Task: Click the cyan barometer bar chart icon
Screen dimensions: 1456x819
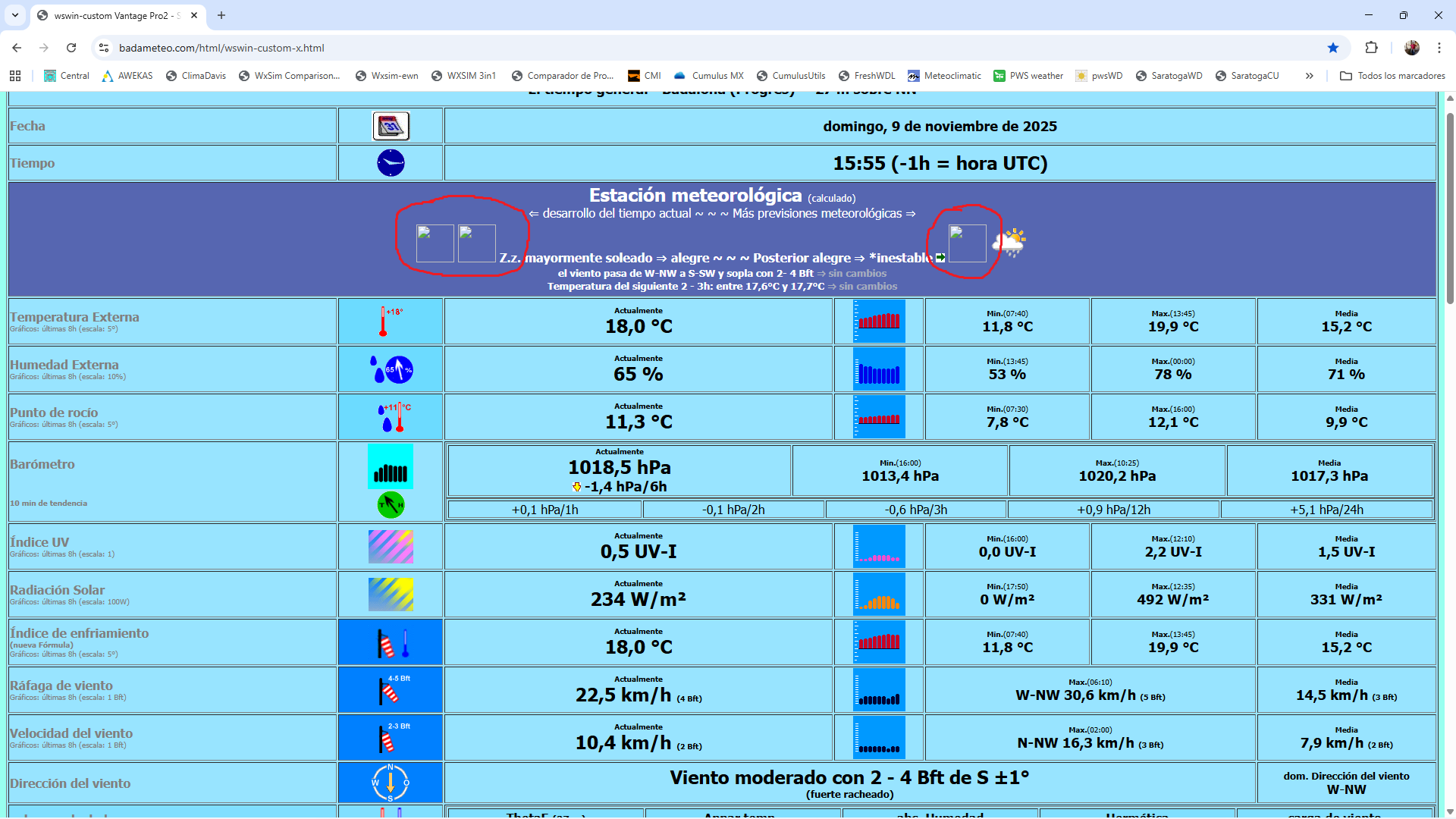Action: [x=391, y=466]
